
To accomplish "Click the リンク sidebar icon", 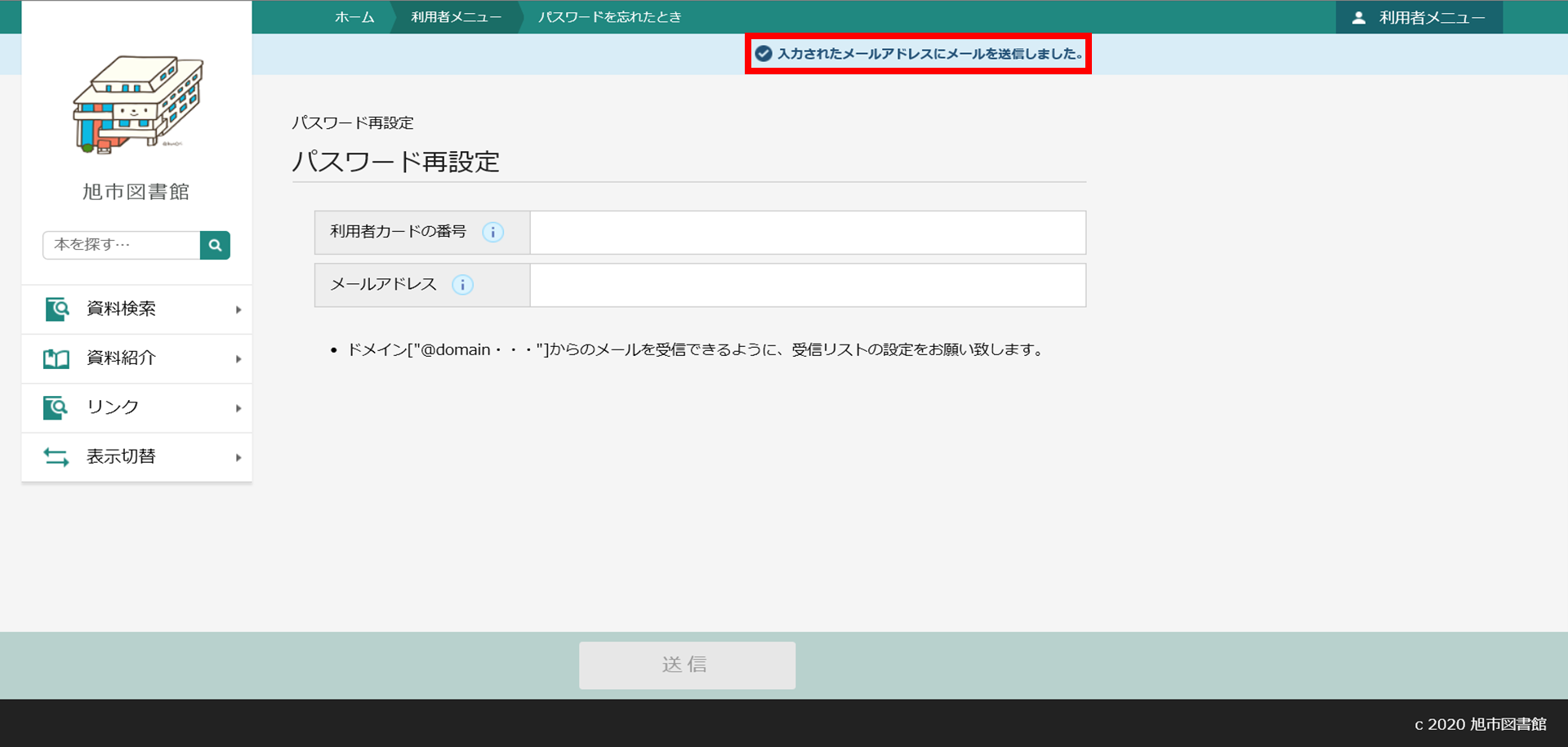I will click(x=56, y=407).
